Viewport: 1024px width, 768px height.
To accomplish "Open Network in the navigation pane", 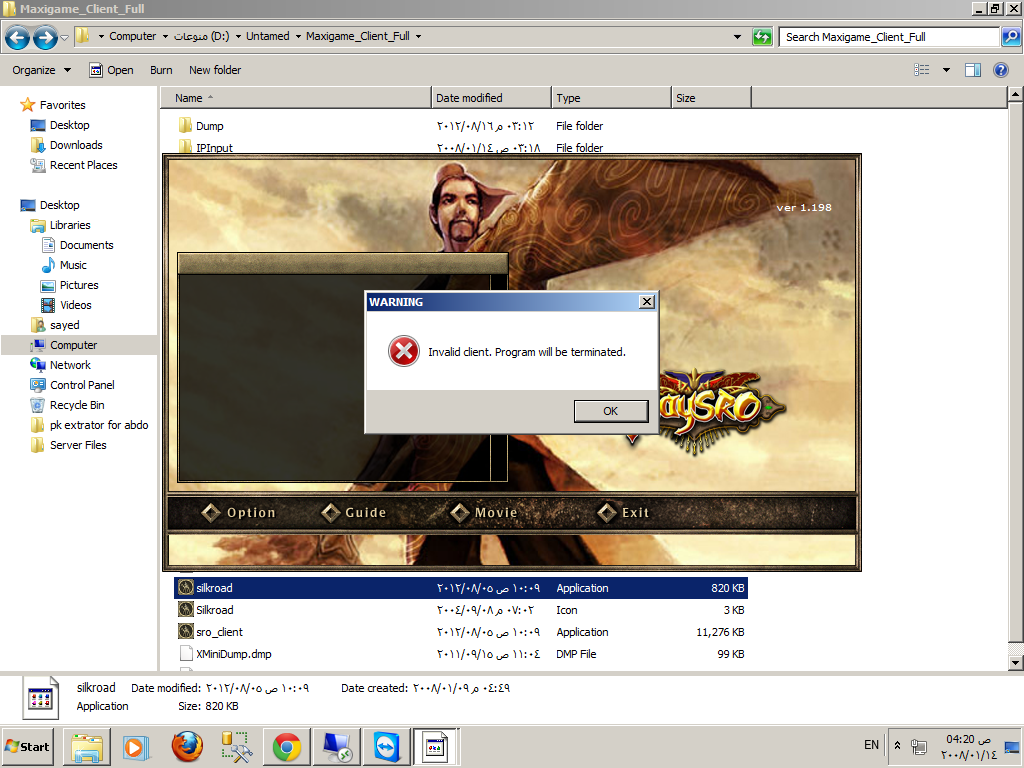I will point(70,365).
